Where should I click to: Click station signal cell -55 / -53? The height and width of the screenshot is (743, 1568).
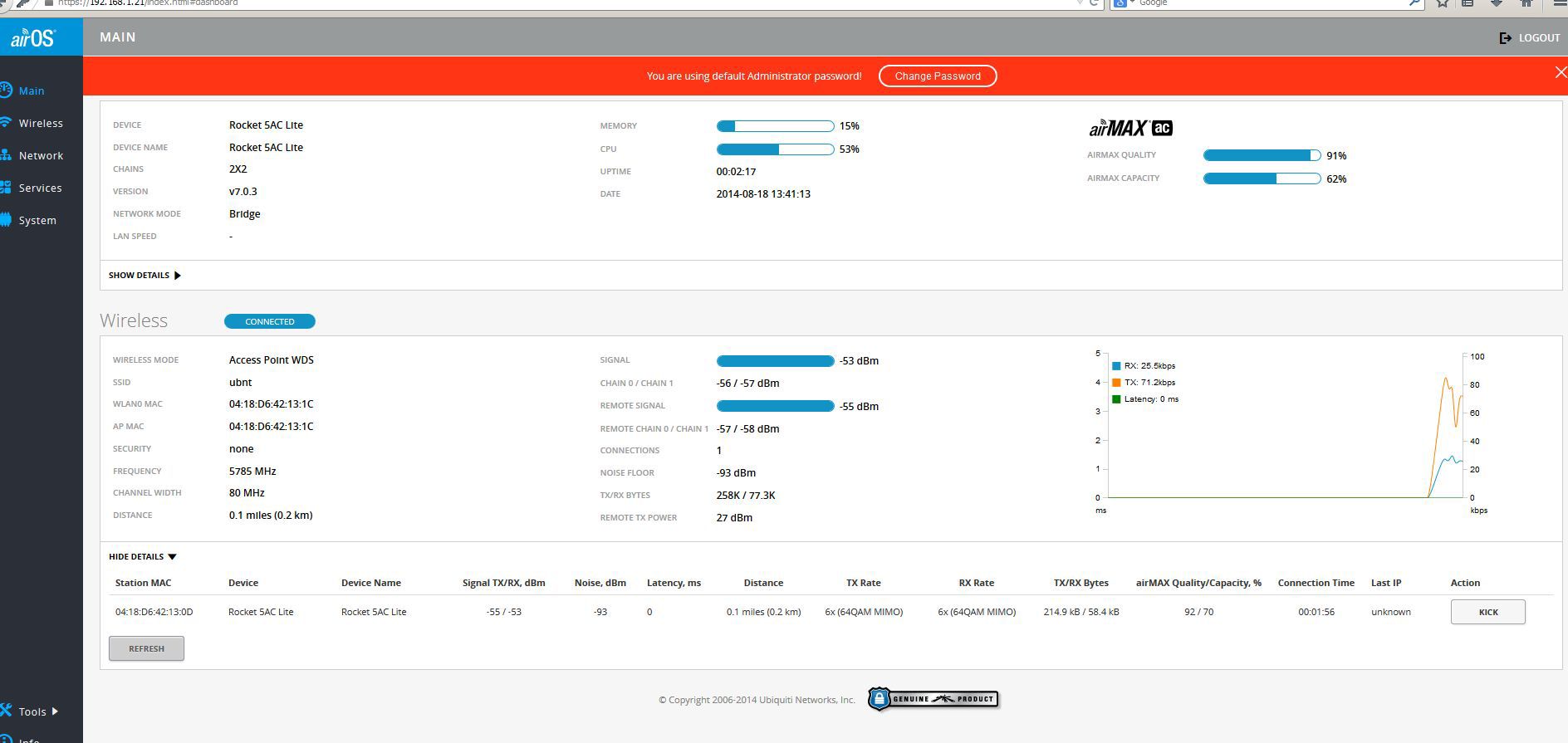(x=504, y=612)
